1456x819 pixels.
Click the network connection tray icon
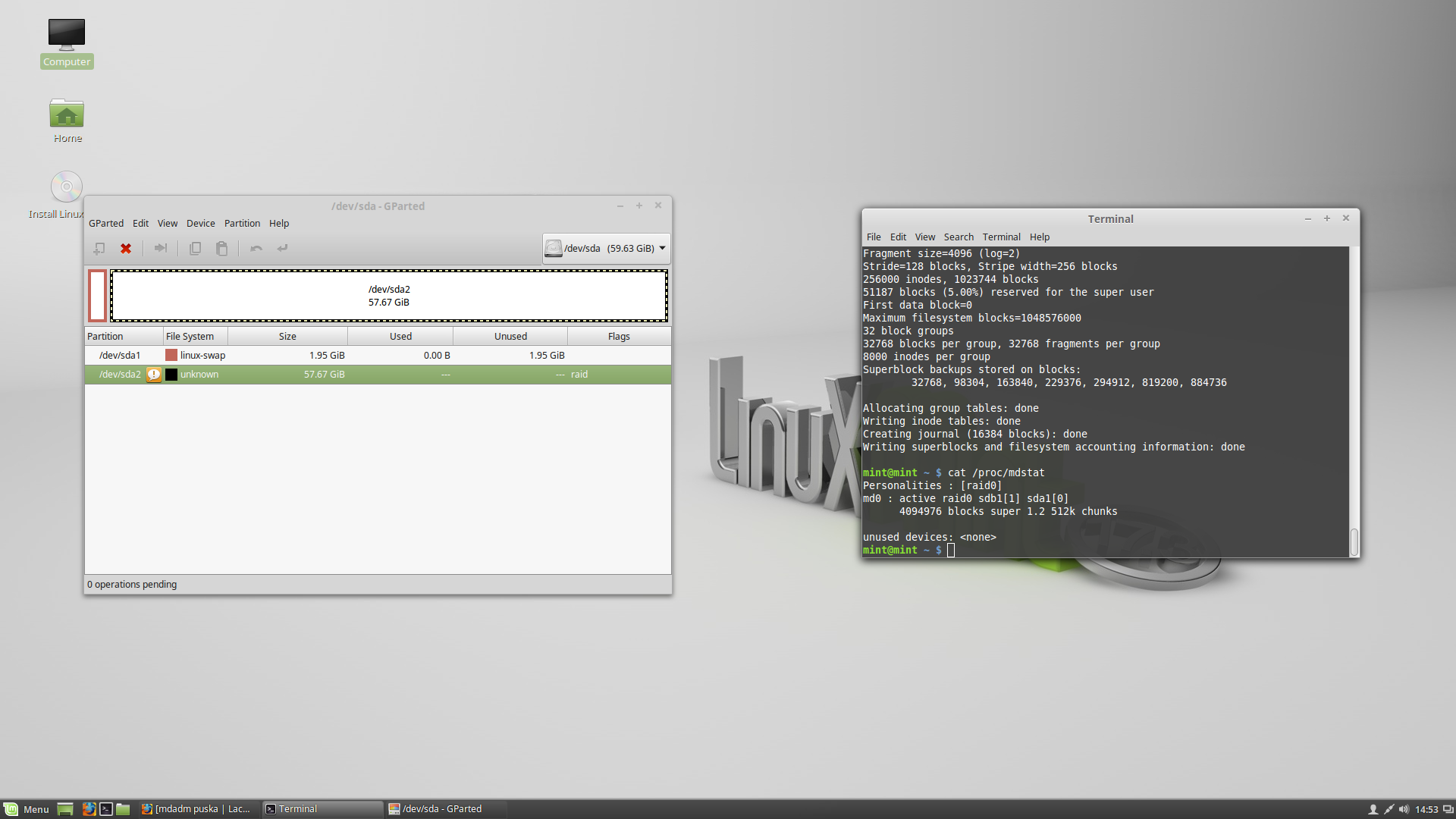click(x=1389, y=809)
